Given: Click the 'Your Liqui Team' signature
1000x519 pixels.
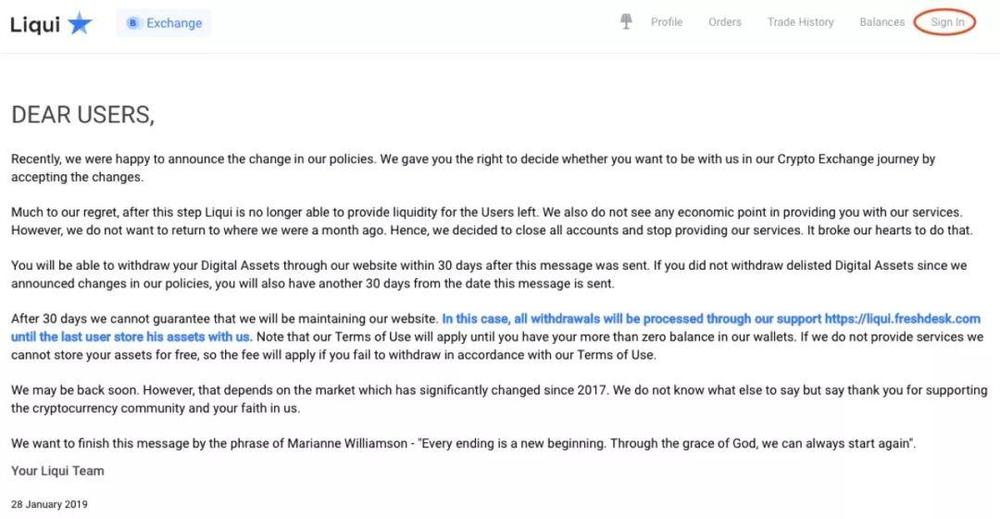Looking at the screenshot, I should point(57,471).
